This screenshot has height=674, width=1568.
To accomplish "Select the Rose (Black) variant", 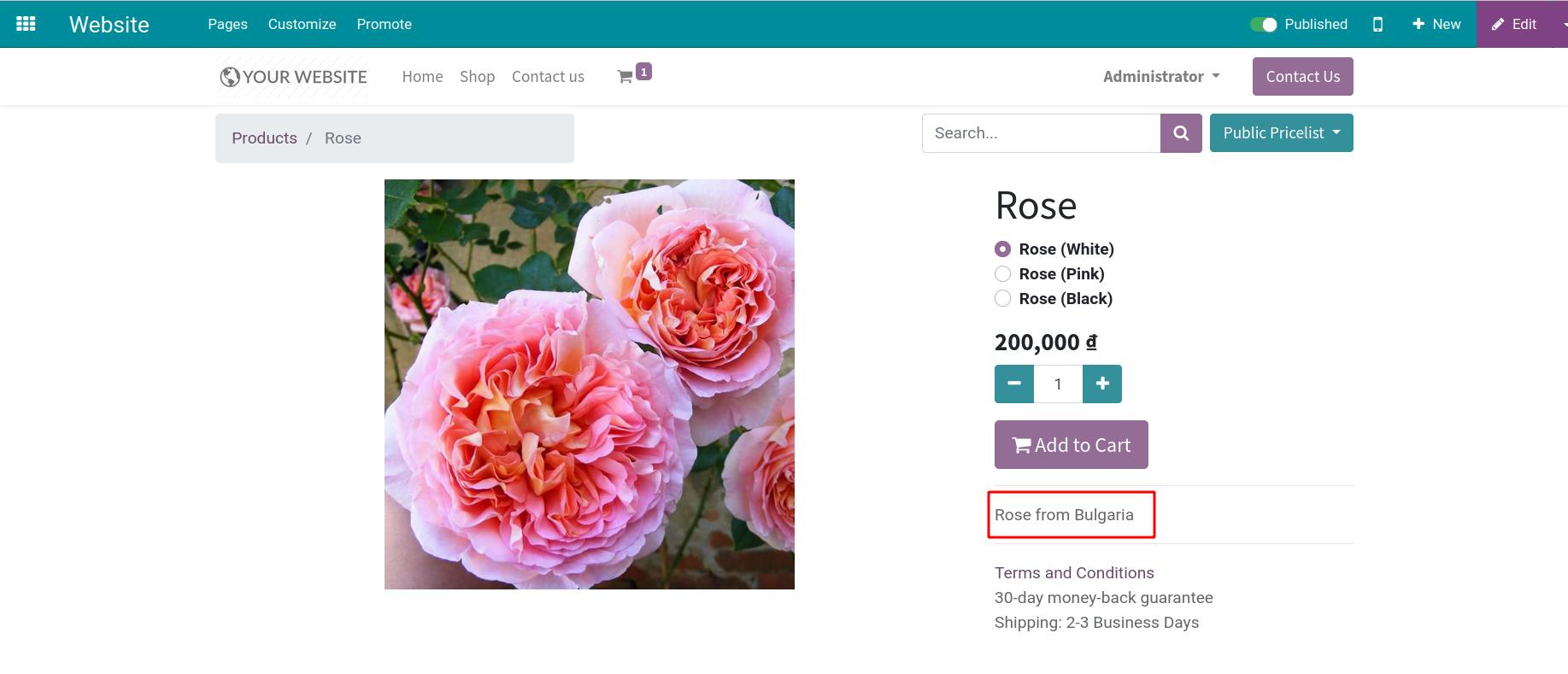I will [x=1002, y=298].
